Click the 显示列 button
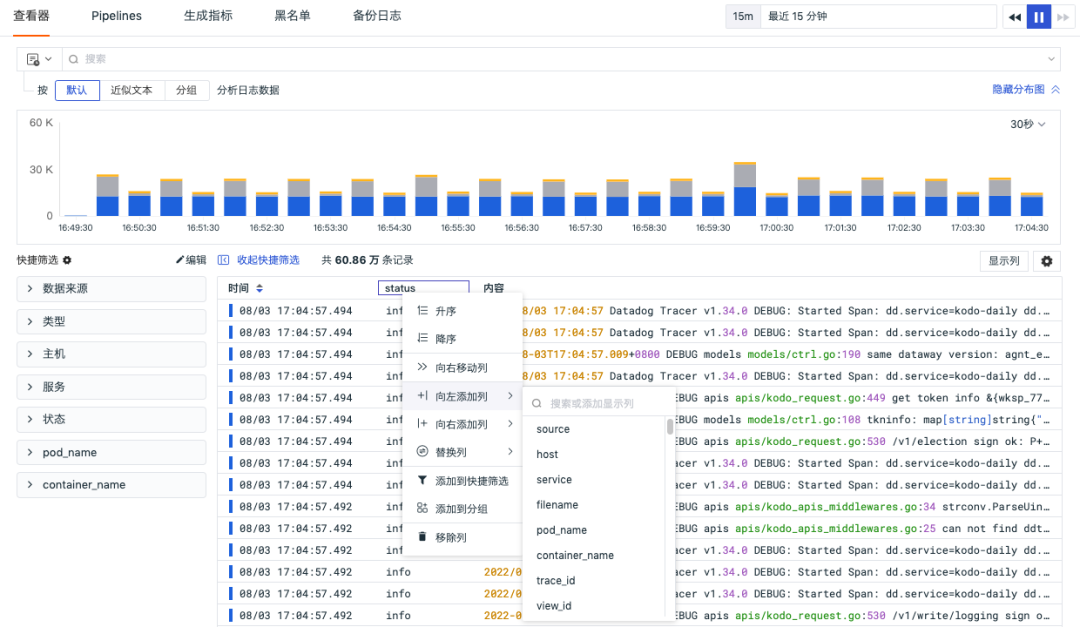Screen dimensions: 1080x627 [x=1004, y=261]
